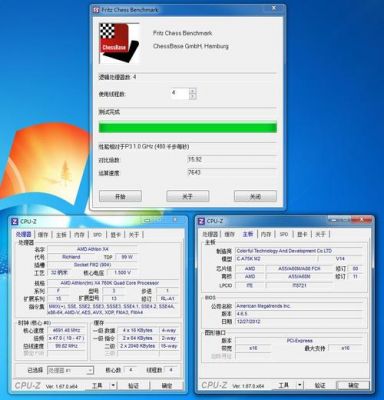This screenshot has height=400, width=384.
Task: Open the 显卡 tab in left CPU-Z
Action: pyautogui.click(x=116, y=235)
